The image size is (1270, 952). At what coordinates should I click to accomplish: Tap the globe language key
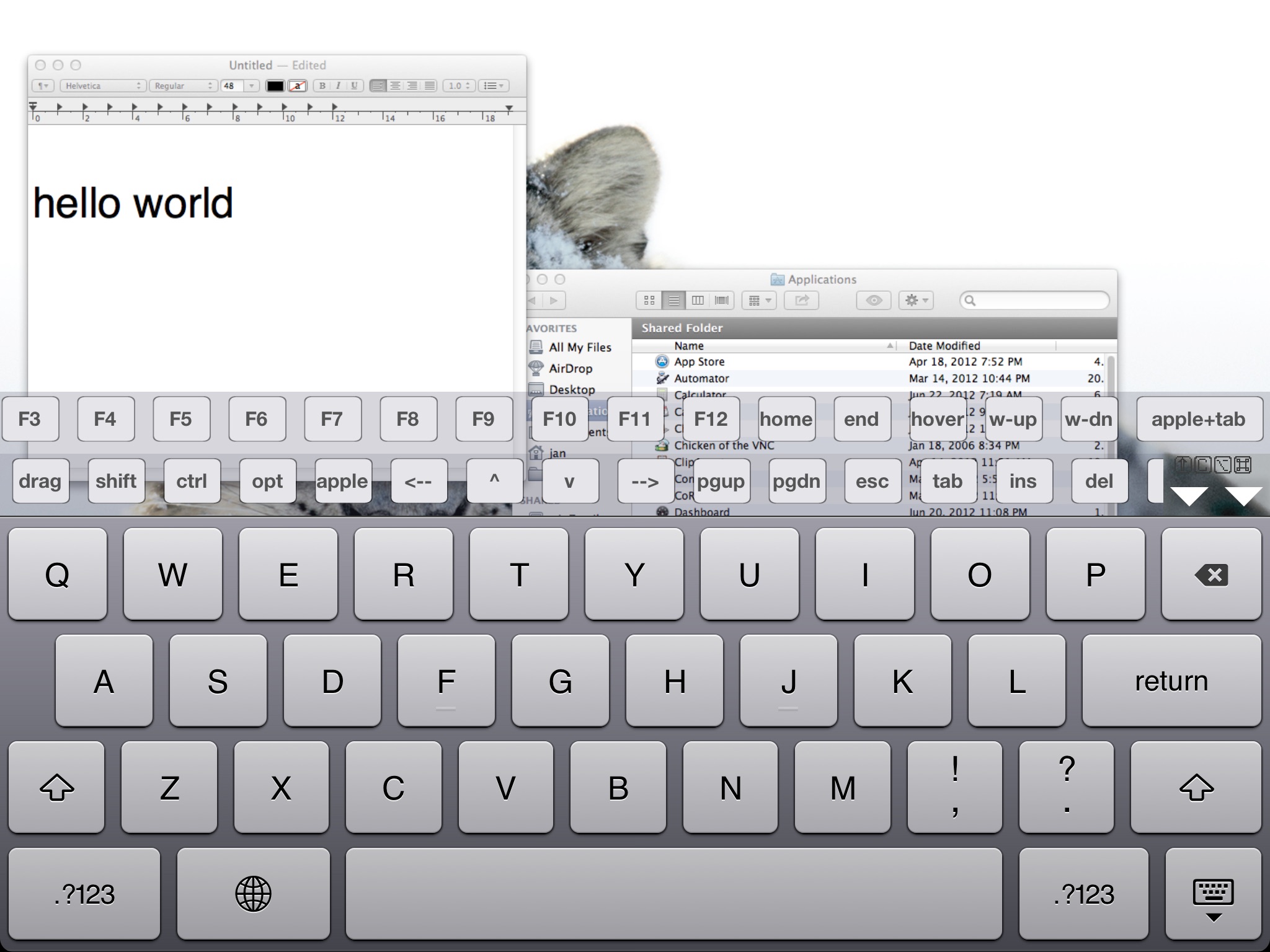[253, 894]
